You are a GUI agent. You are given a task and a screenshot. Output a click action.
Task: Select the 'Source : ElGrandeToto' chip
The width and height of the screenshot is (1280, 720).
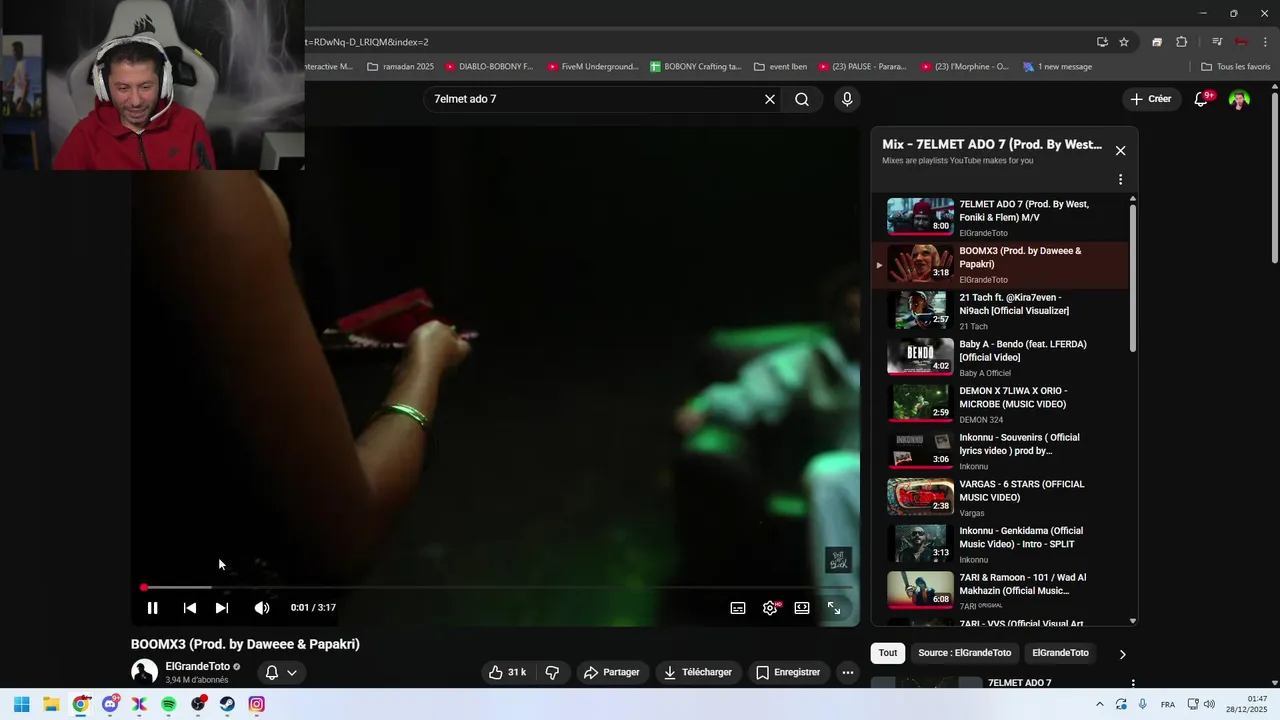click(x=965, y=653)
